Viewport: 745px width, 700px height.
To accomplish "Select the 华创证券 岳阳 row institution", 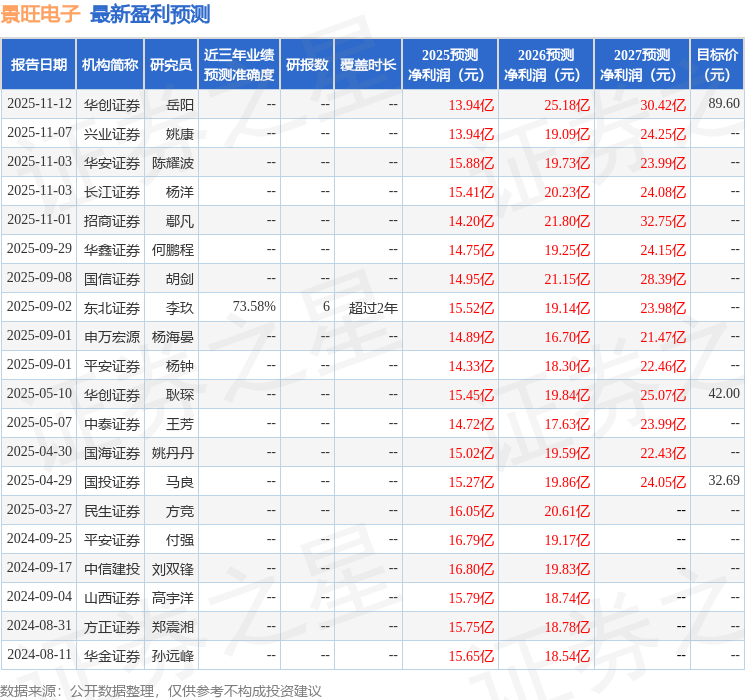I will pyautogui.click(x=112, y=105).
